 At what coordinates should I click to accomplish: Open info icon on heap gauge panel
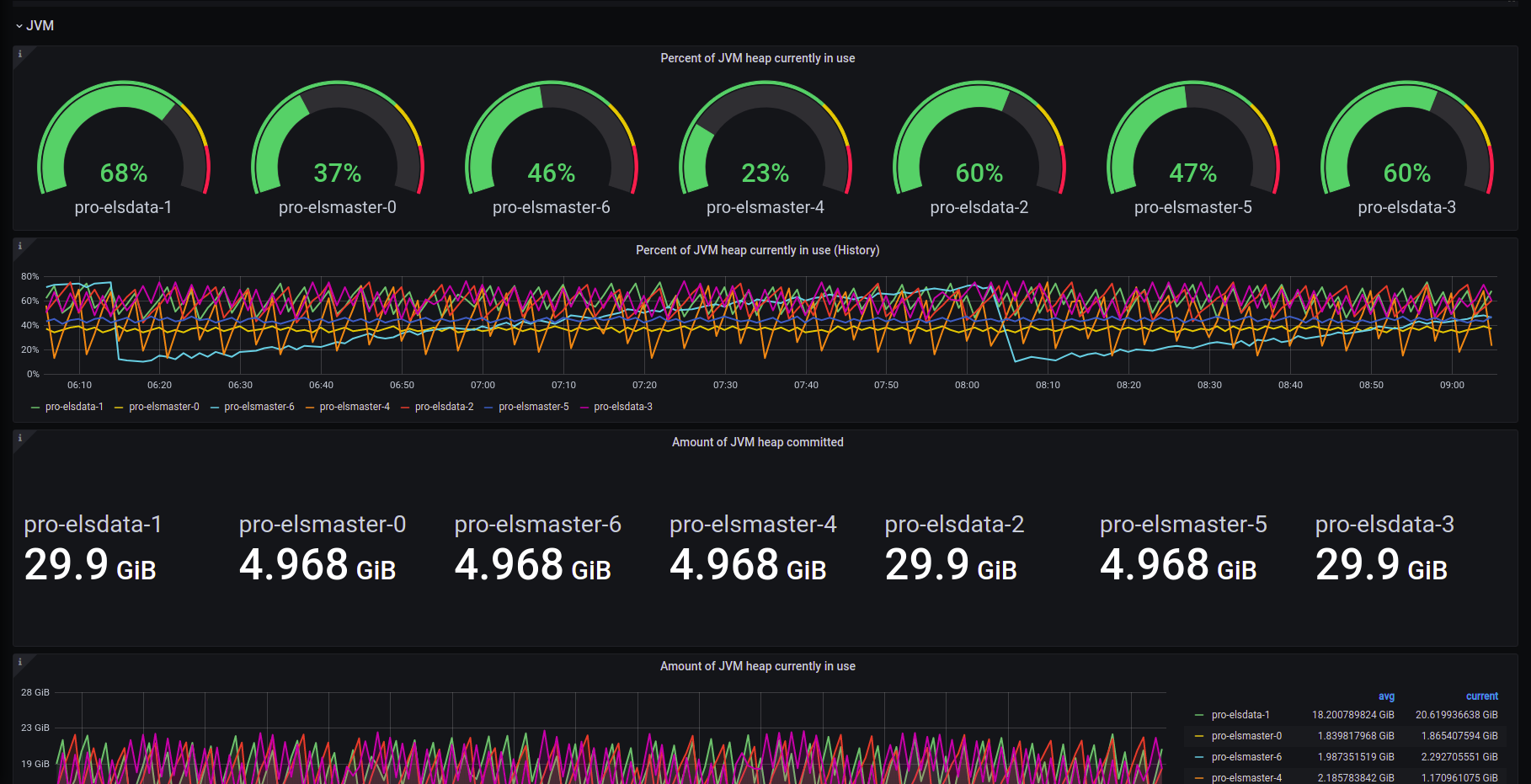click(20, 54)
